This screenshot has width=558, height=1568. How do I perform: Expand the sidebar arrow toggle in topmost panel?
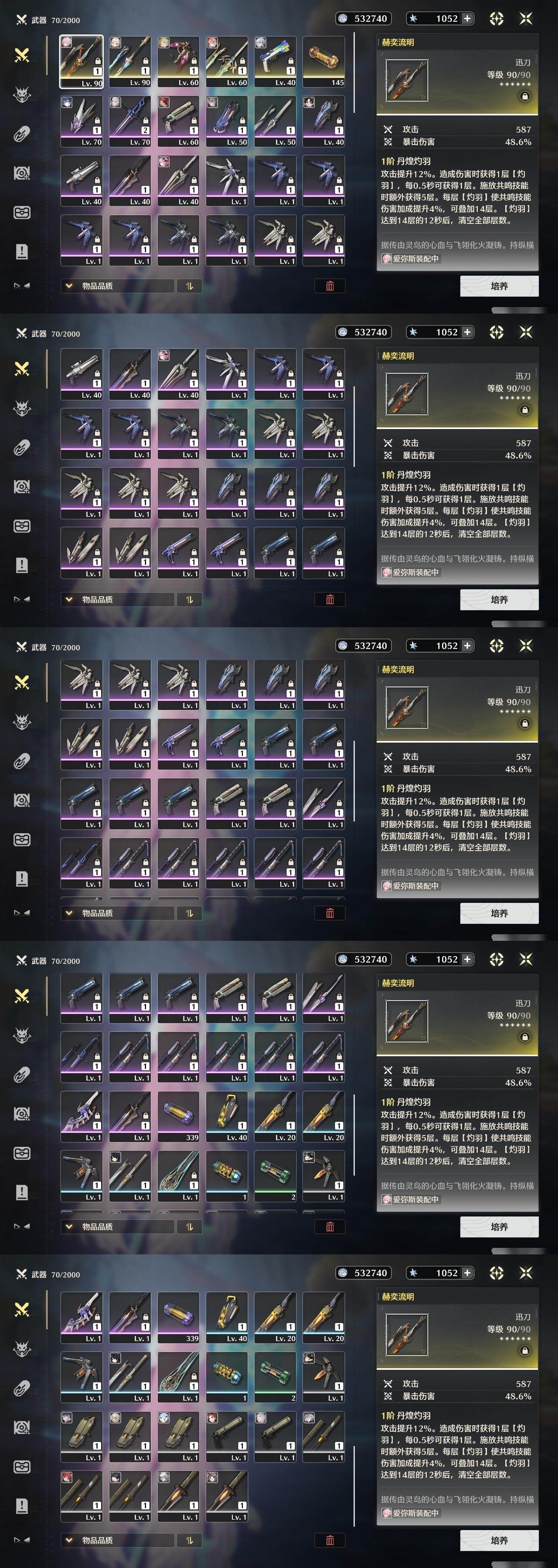click(x=22, y=285)
